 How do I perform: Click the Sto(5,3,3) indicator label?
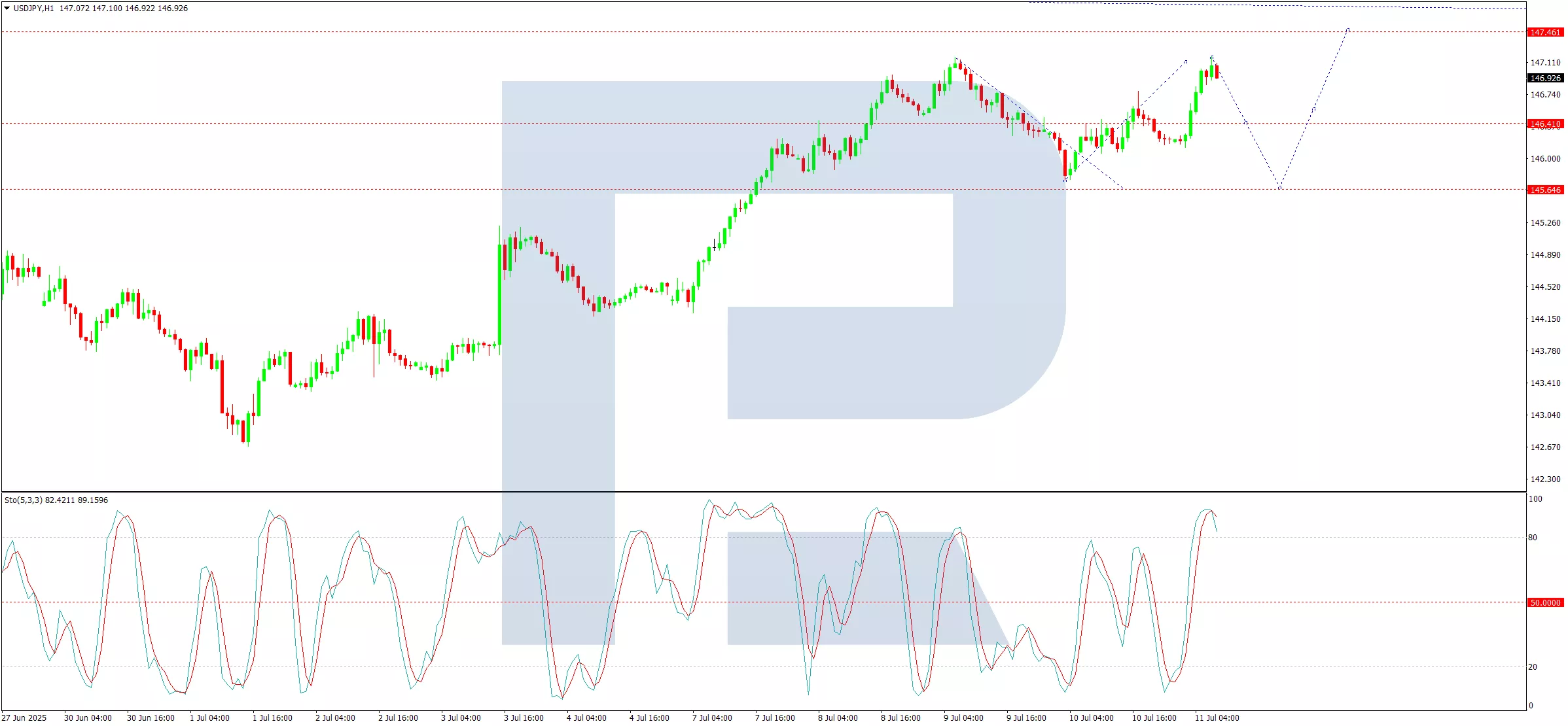click(24, 500)
